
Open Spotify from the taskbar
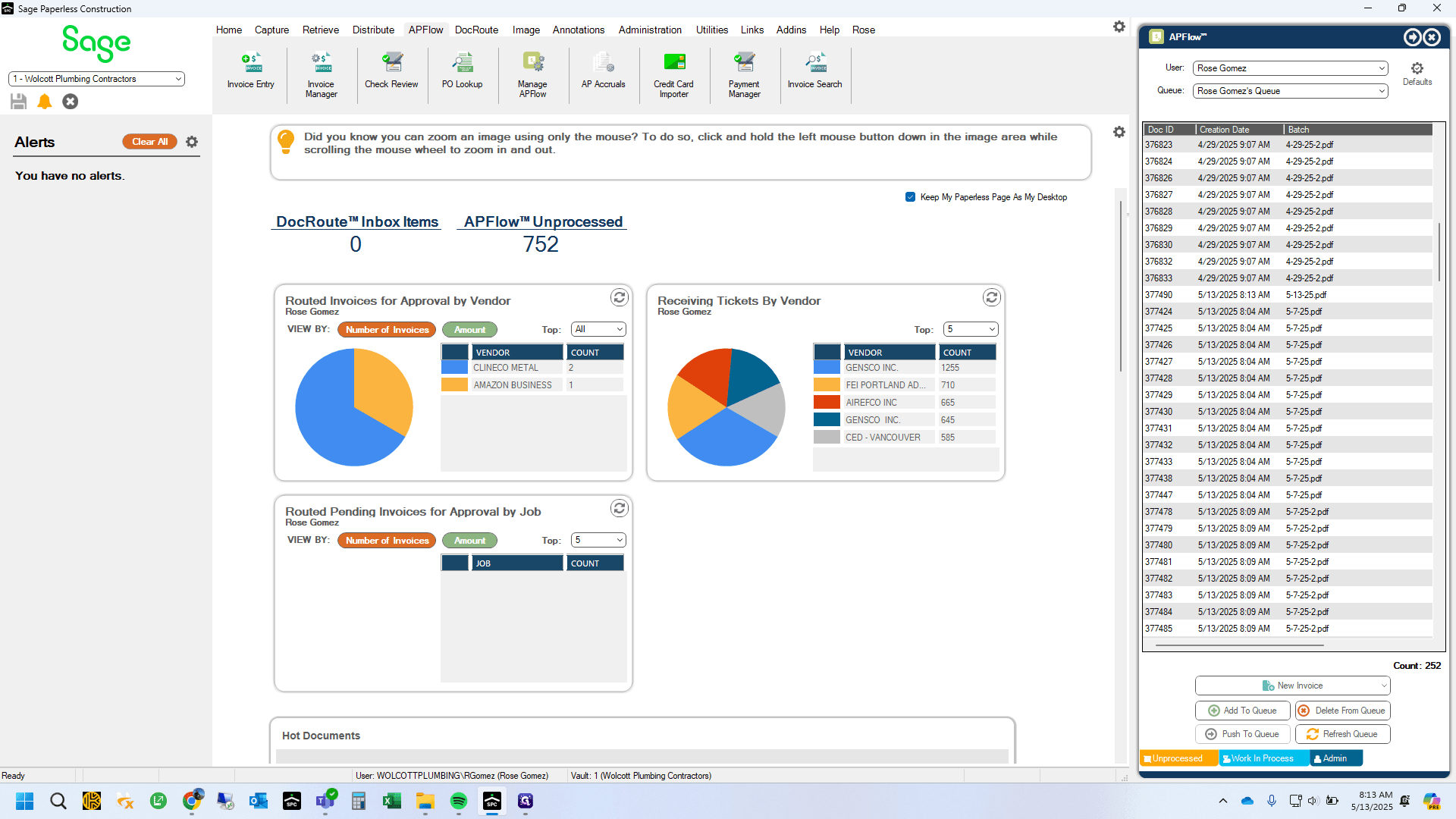[459, 801]
